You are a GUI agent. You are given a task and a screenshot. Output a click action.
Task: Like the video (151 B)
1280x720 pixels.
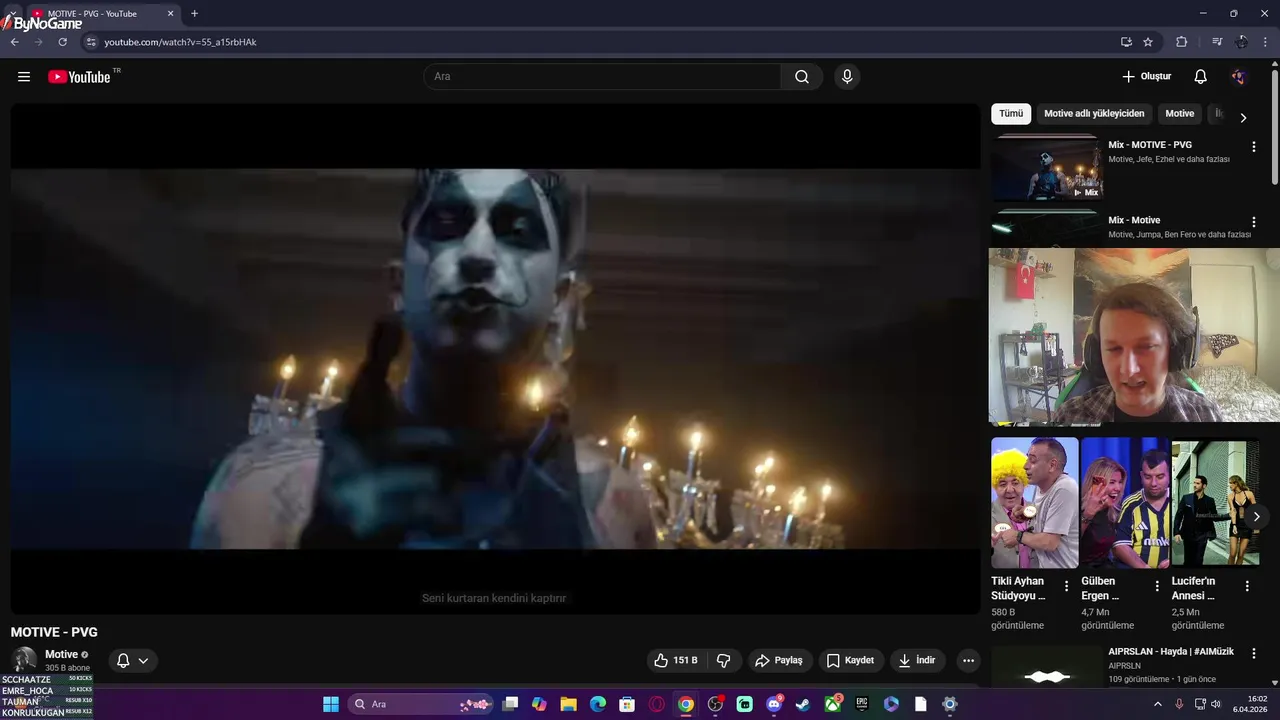pos(676,660)
